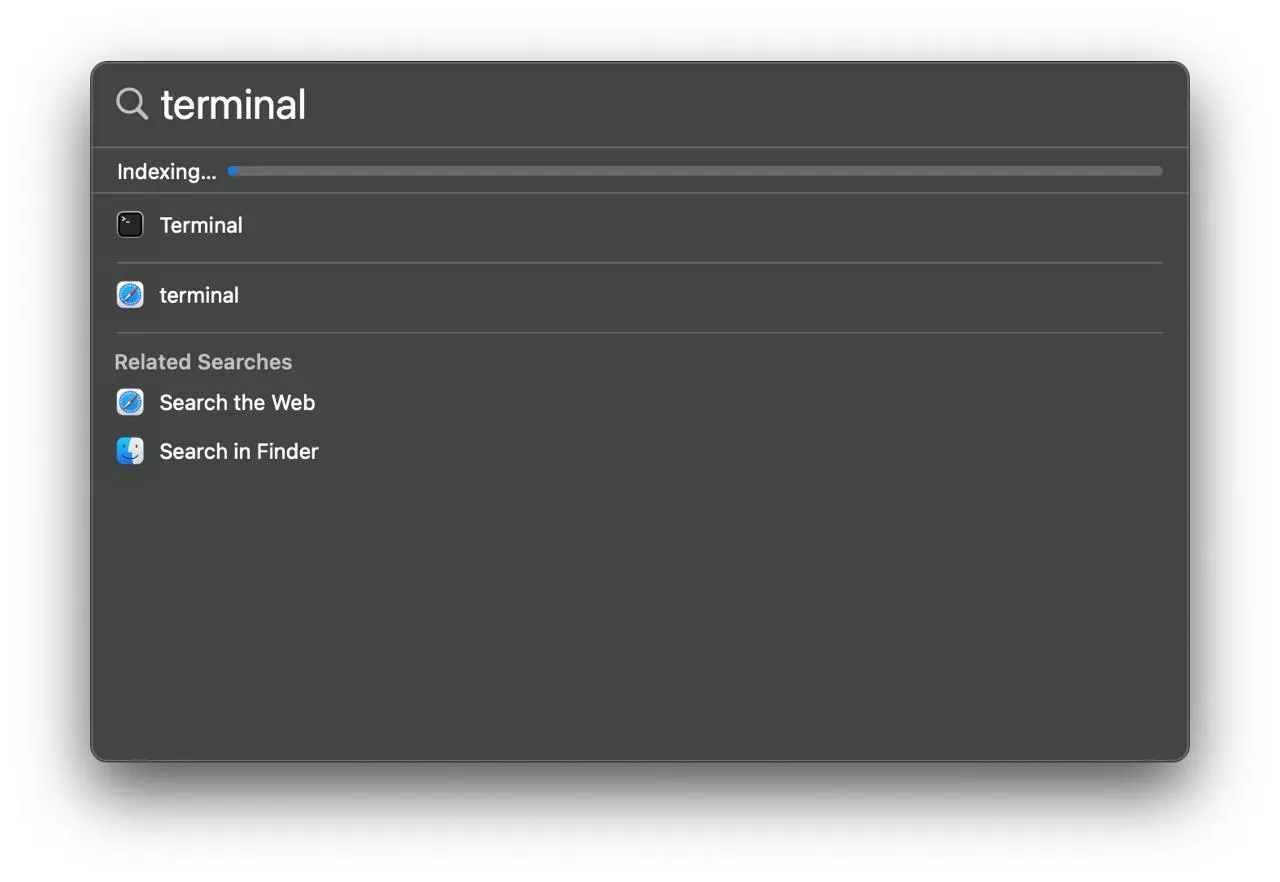Click the divider line beneath the Terminal app result
Viewport: 1280px width, 882px height.
[x=640, y=263]
